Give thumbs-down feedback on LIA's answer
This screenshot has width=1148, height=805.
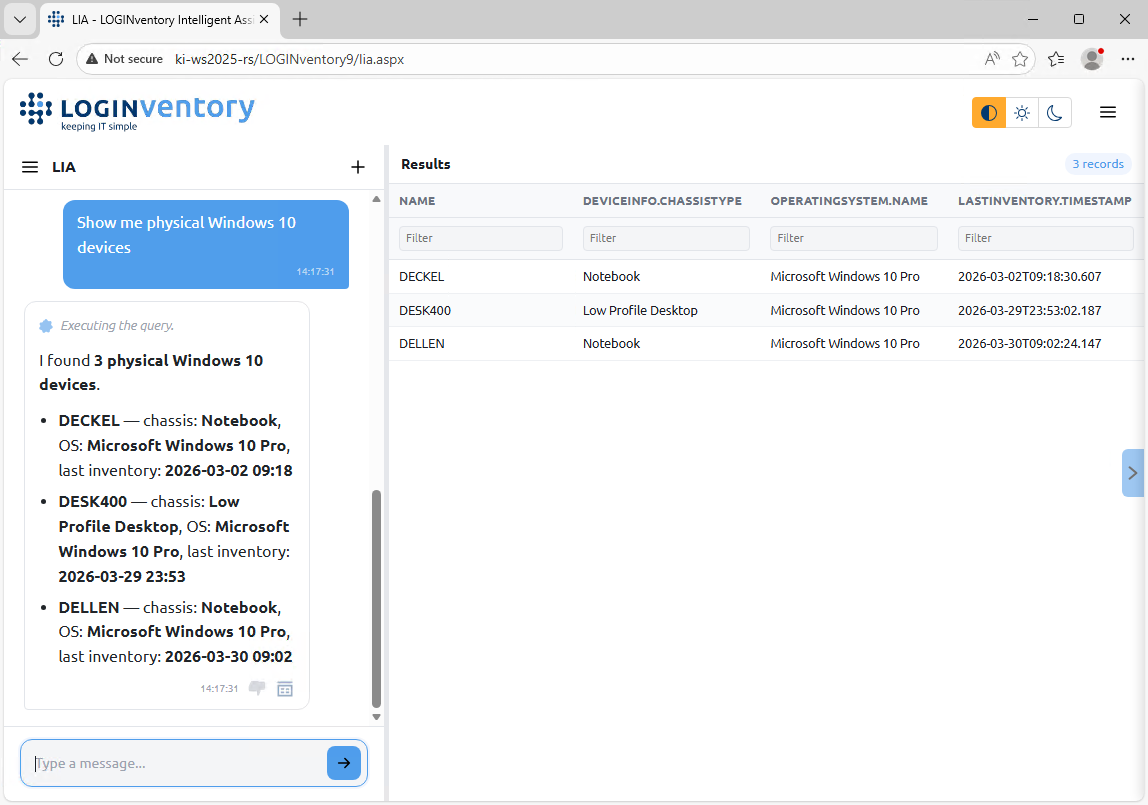257,688
